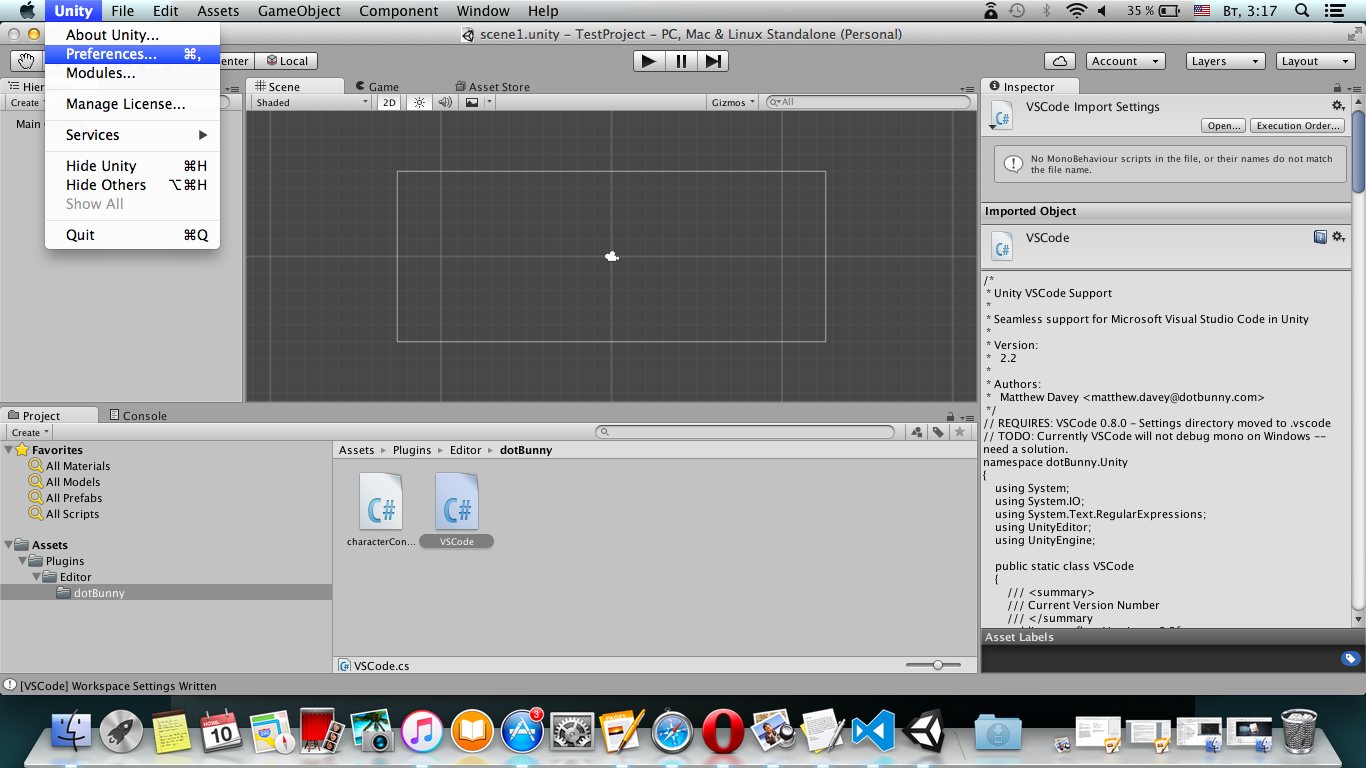1366x768 pixels.
Task: Click Save Search star icon
Action: click(960, 432)
